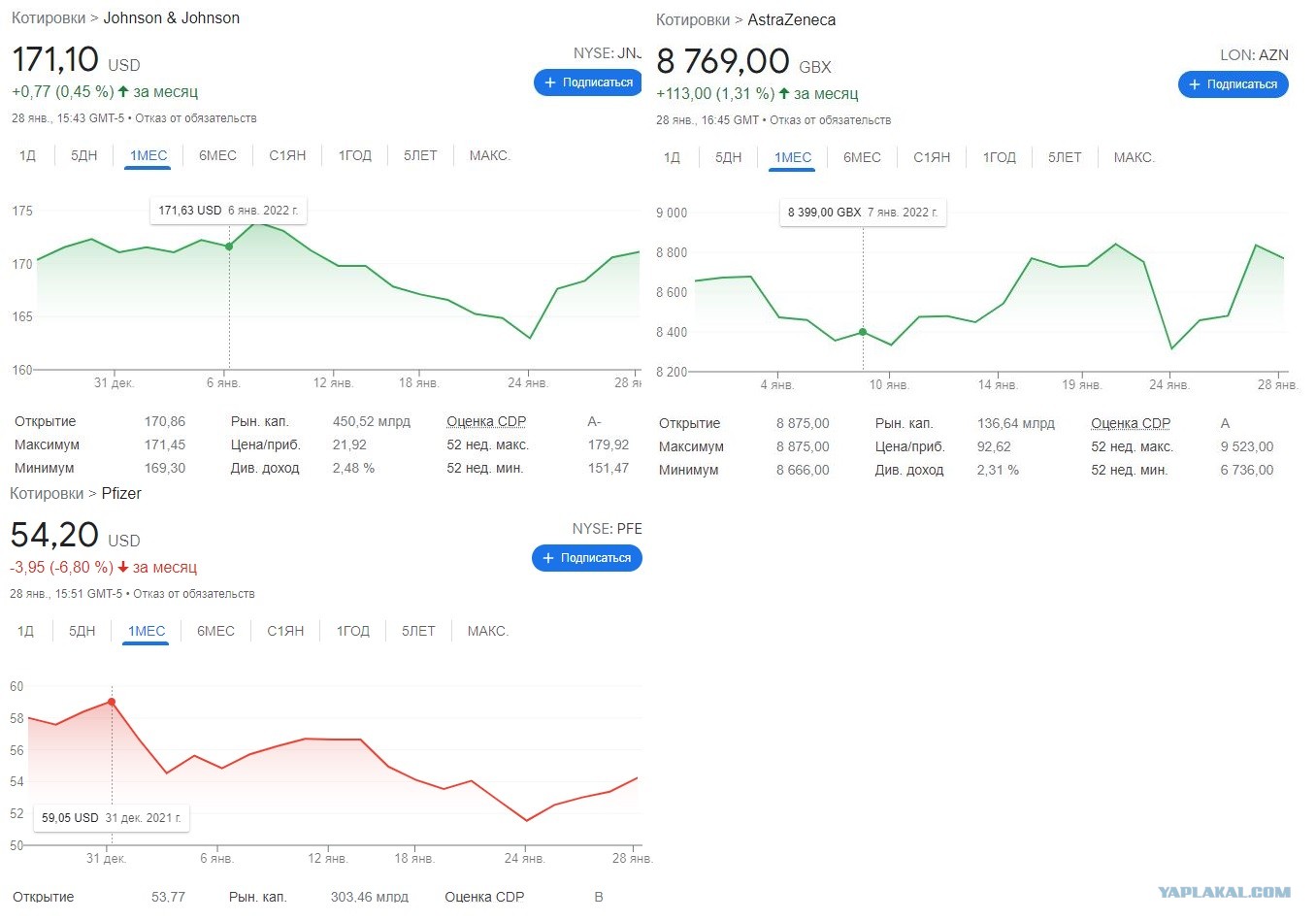Click the AstraZeneca title
The width and height of the screenshot is (1316, 921).
[792, 19]
